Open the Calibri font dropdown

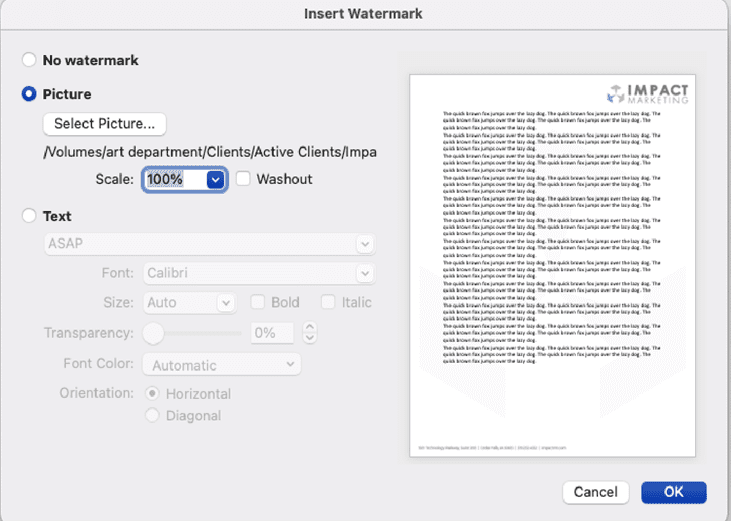(x=364, y=273)
